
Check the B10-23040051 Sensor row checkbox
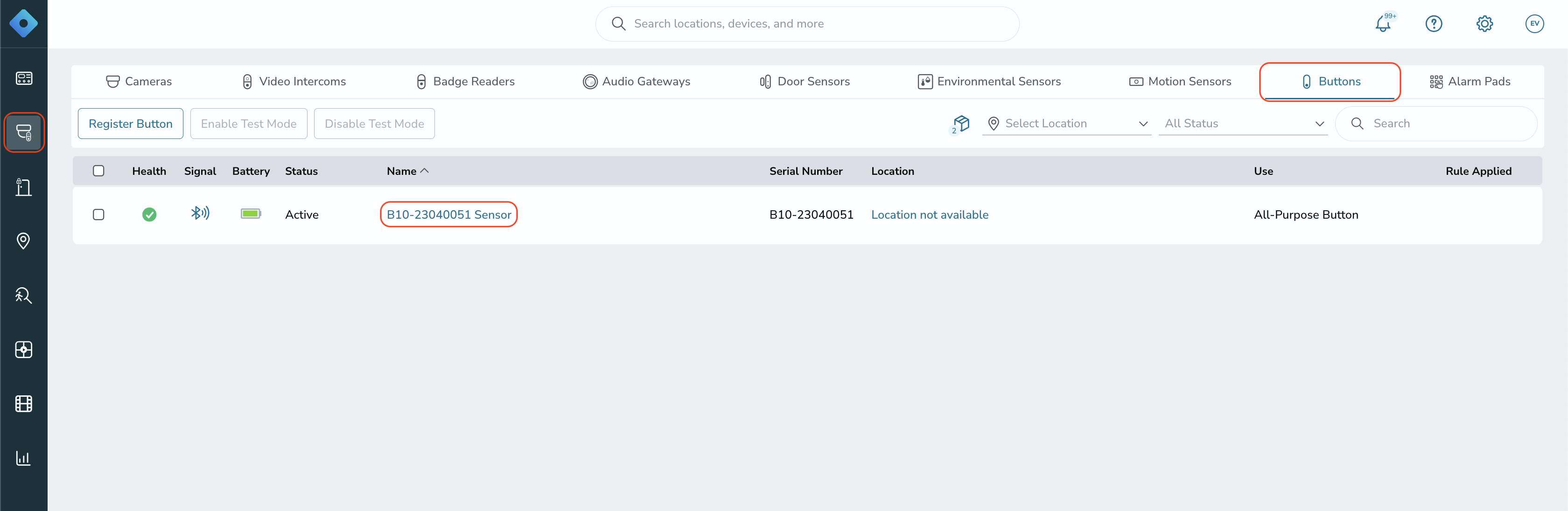tap(98, 215)
